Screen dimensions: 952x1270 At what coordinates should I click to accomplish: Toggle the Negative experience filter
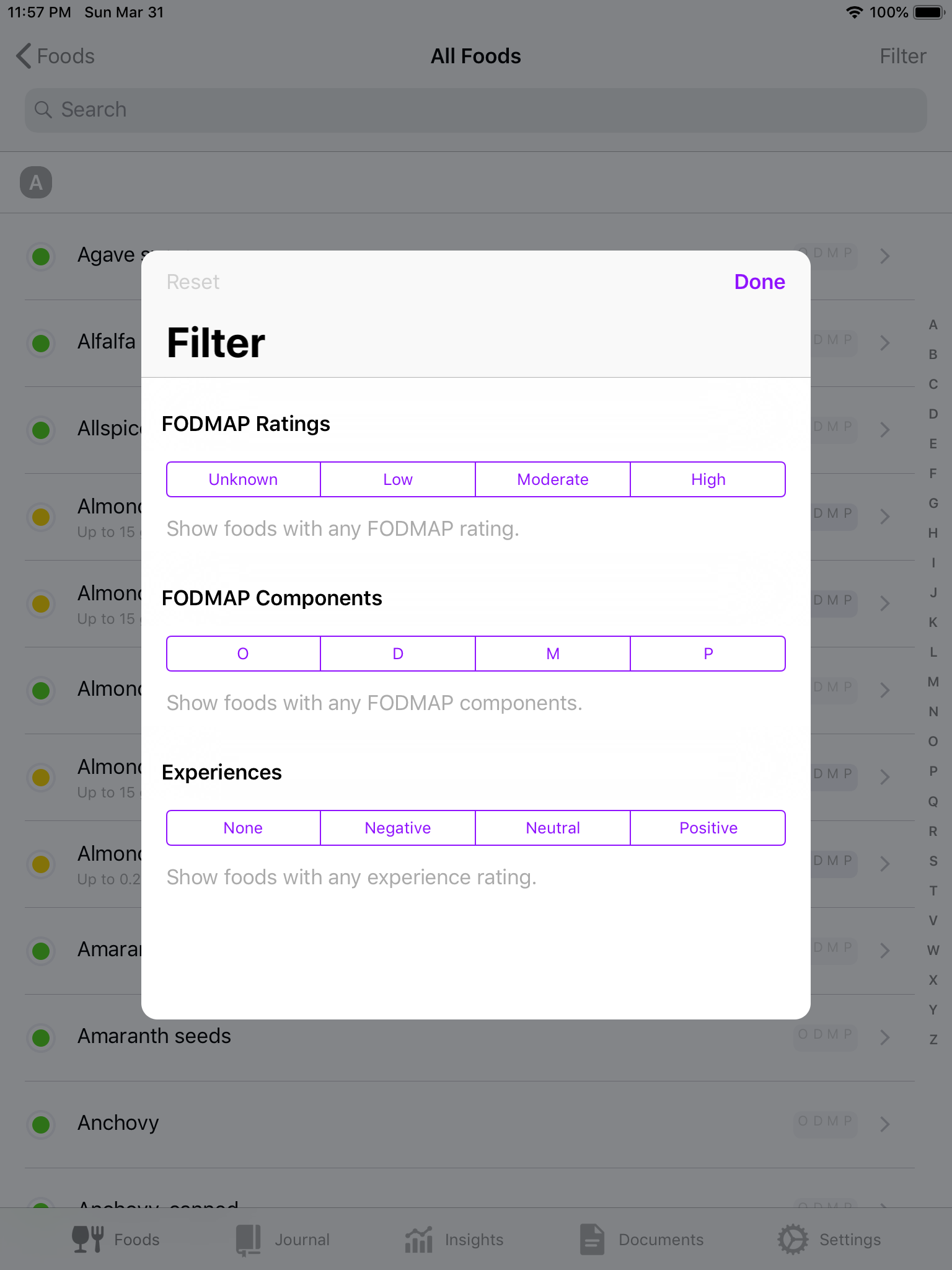398,828
